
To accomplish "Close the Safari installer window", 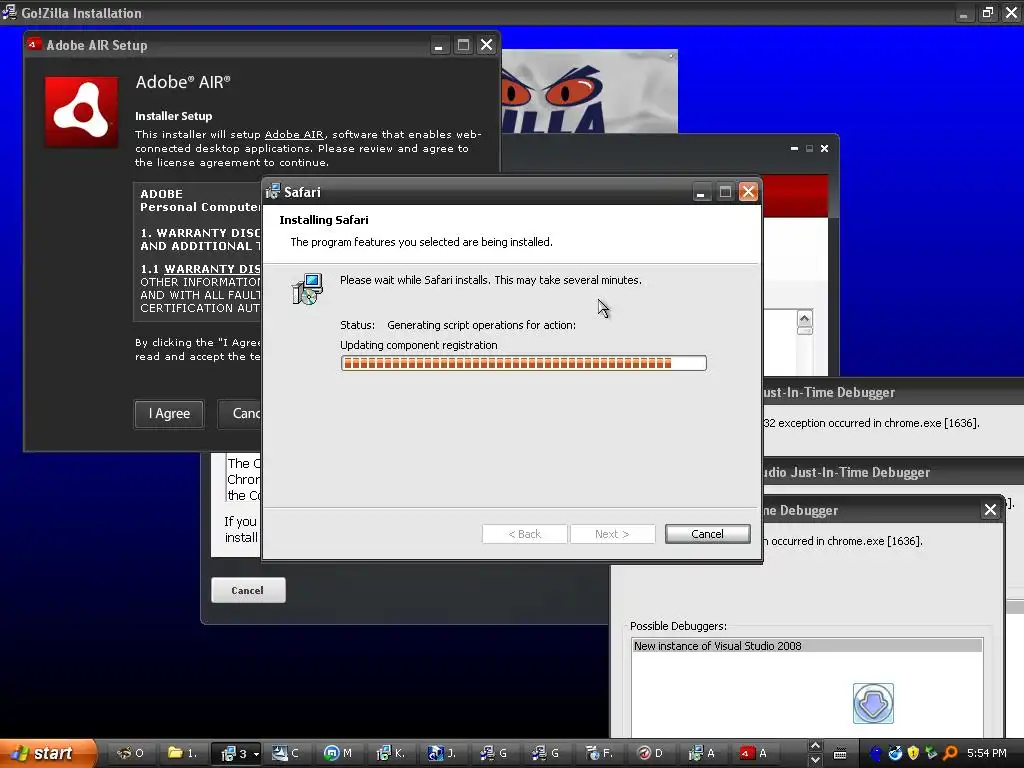I will [x=748, y=192].
